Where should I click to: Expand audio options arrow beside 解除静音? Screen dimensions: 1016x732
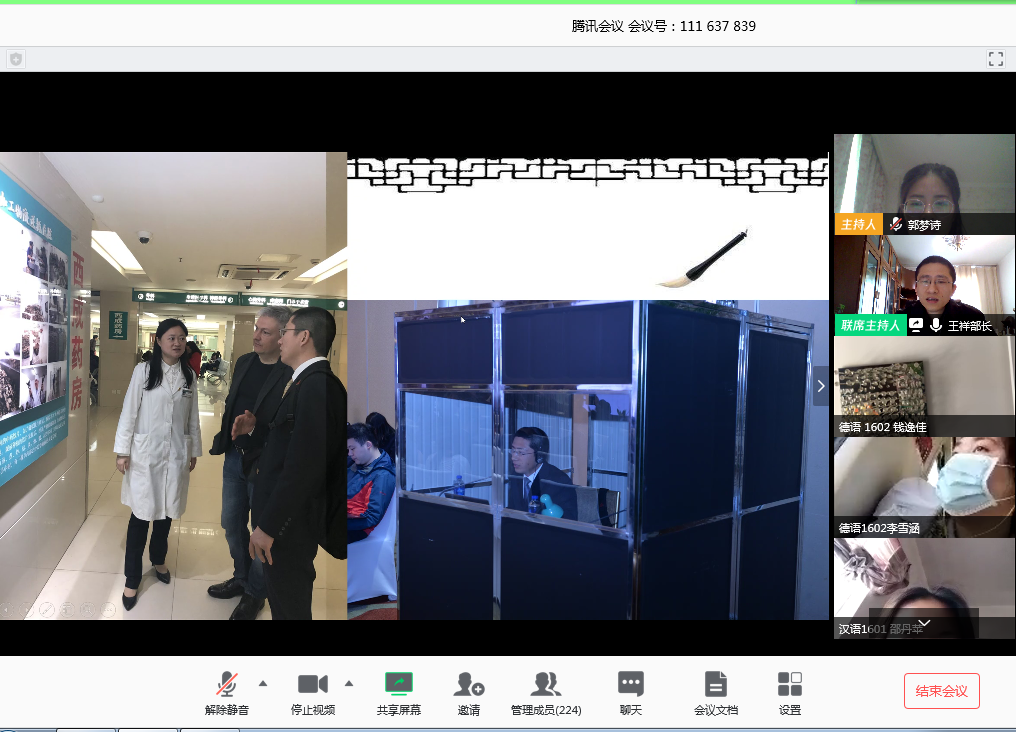pos(263,684)
